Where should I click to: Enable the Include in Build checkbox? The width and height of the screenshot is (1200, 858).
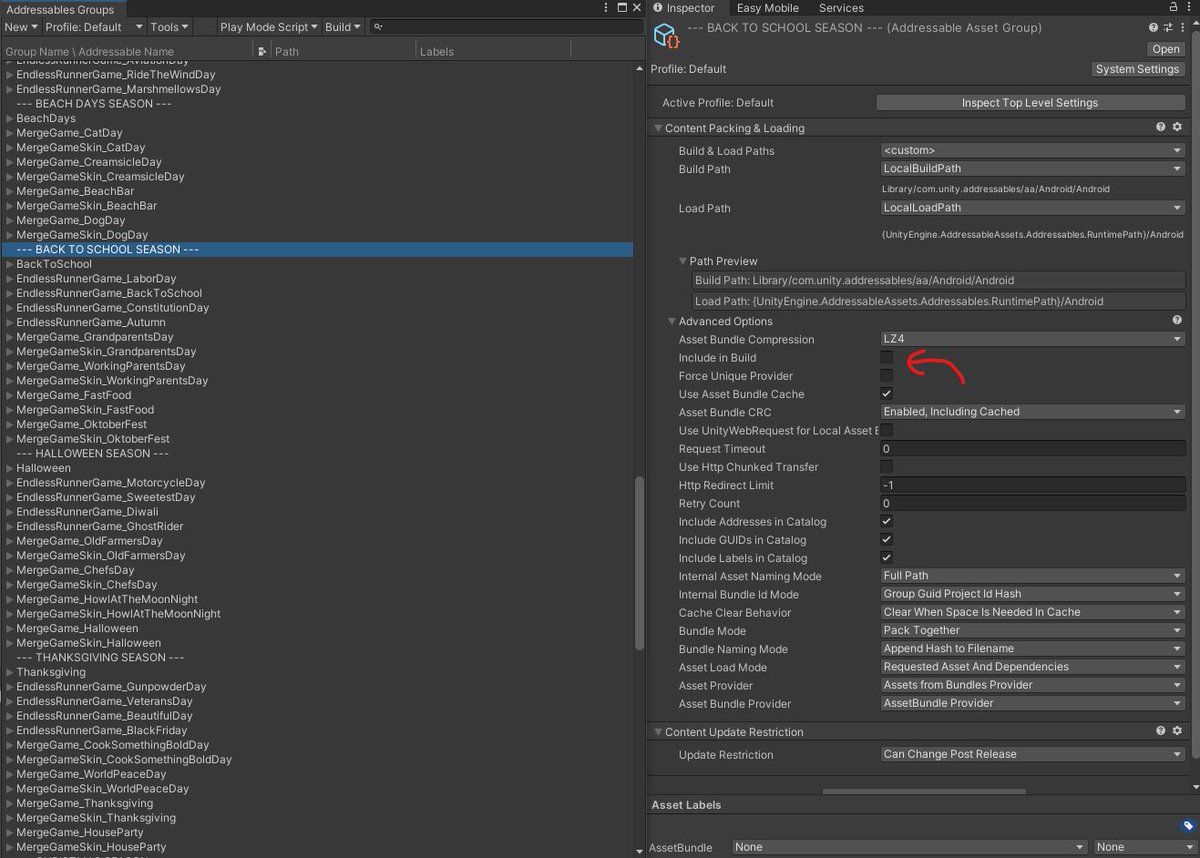[x=886, y=357]
